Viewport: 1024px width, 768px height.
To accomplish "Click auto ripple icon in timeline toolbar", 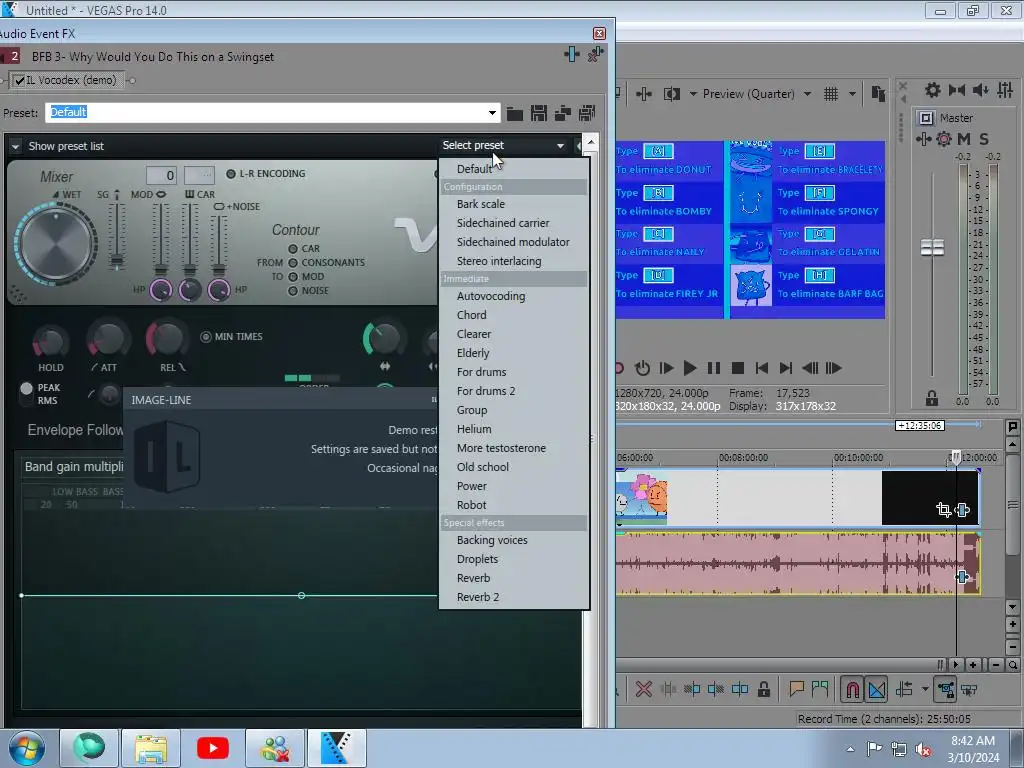I will (x=905, y=689).
